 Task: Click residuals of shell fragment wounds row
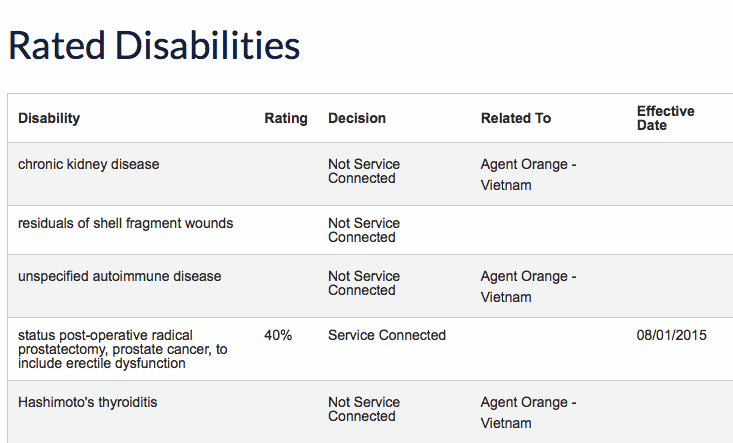[370, 230]
